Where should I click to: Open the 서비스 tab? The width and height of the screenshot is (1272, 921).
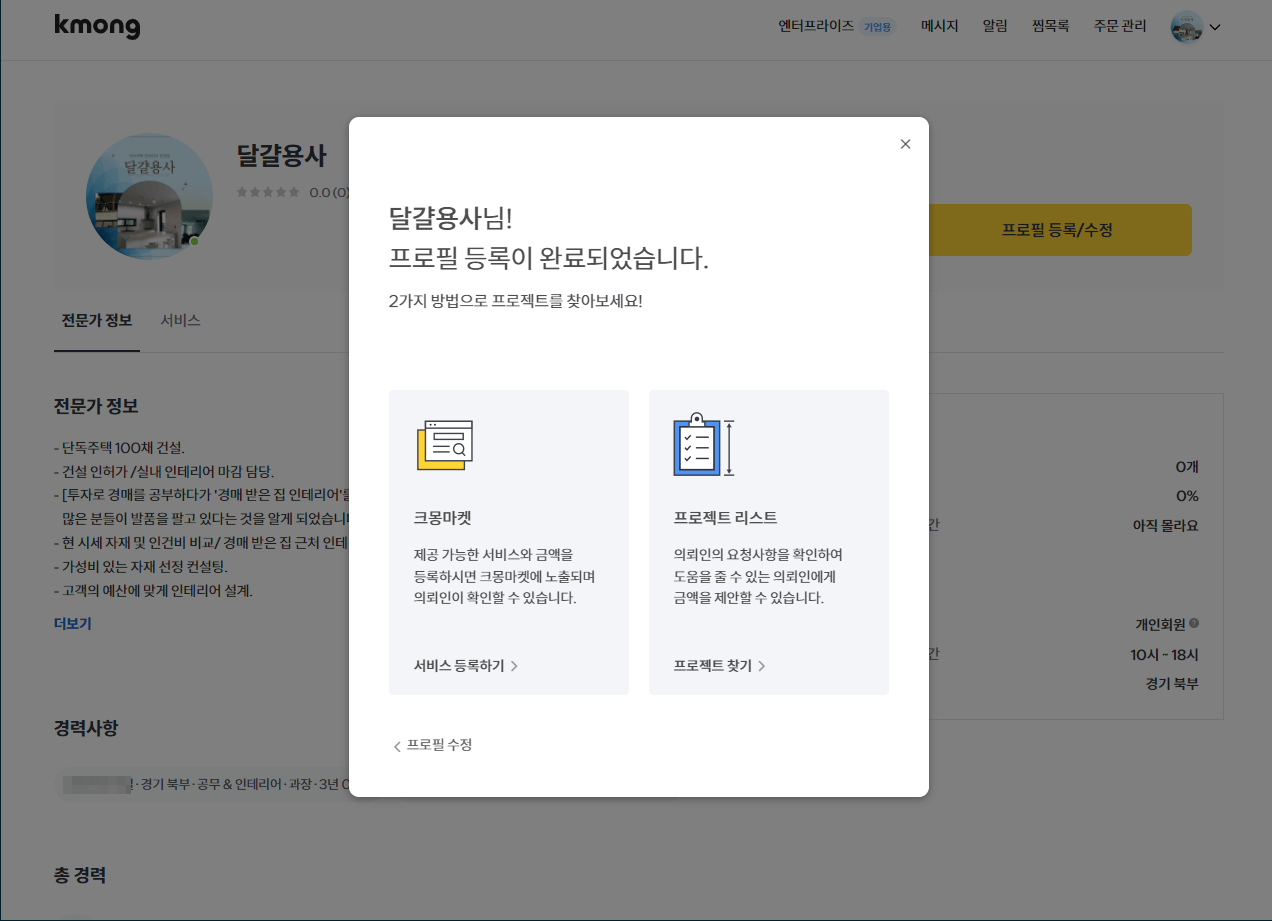pyautogui.click(x=179, y=320)
